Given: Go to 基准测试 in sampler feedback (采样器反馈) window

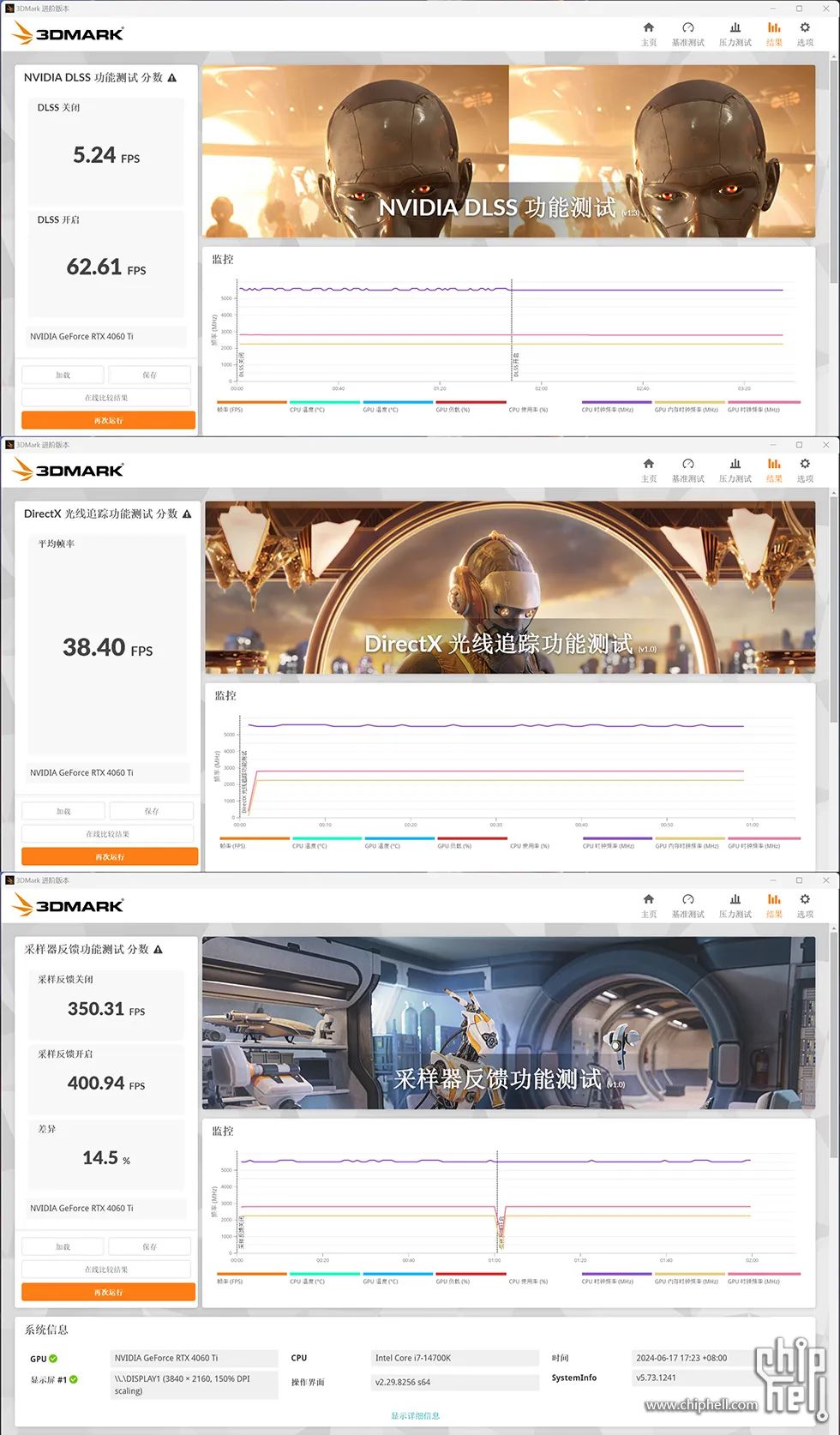Looking at the screenshot, I should click(x=687, y=905).
